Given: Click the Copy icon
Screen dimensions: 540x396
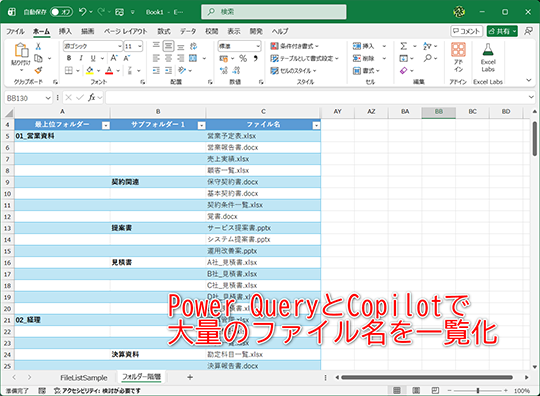Looking at the screenshot, I should [x=38, y=58].
